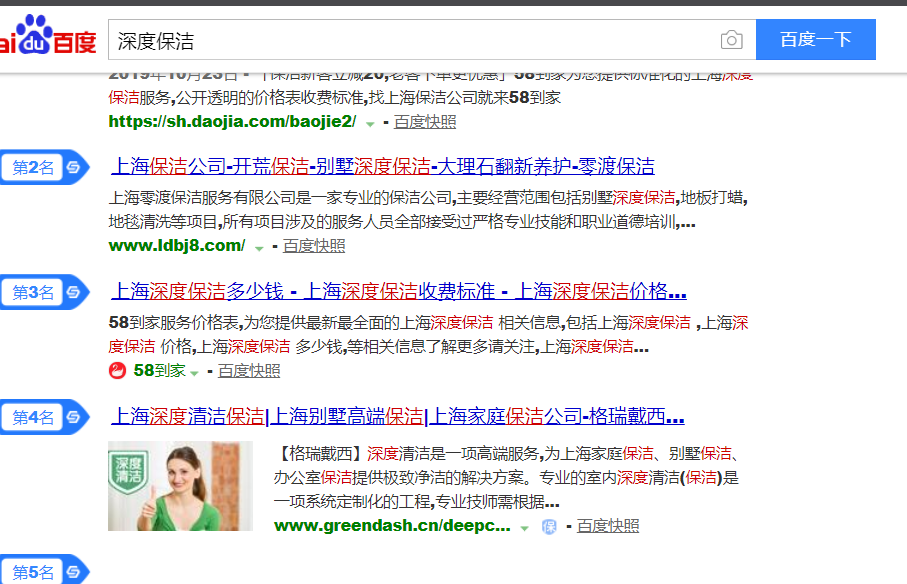Open camera image search icon
Viewport: 907px width, 584px height.
coord(731,40)
